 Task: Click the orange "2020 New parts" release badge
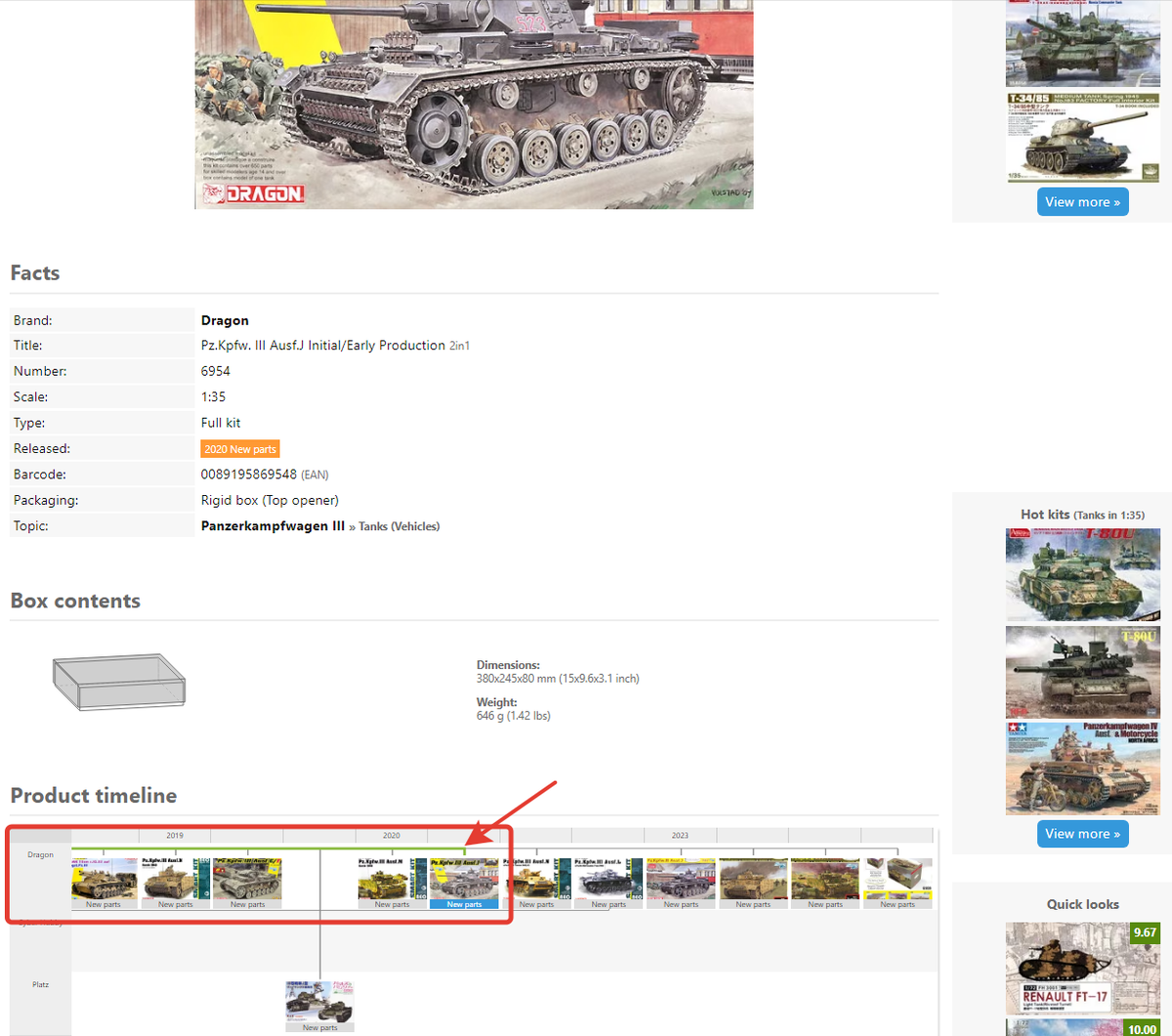click(x=240, y=449)
